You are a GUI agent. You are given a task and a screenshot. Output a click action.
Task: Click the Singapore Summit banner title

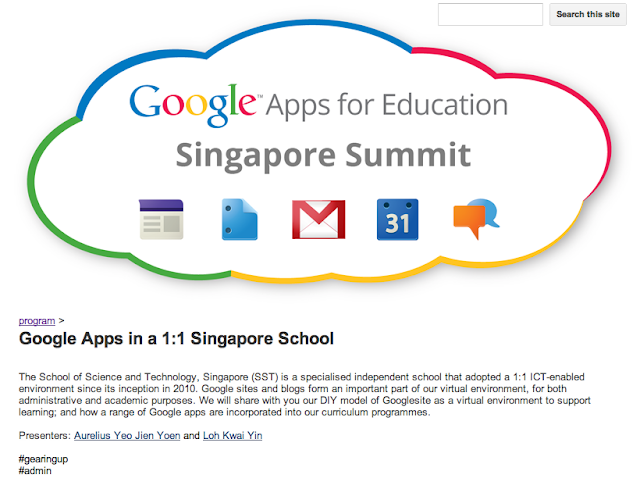(x=323, y=156)
